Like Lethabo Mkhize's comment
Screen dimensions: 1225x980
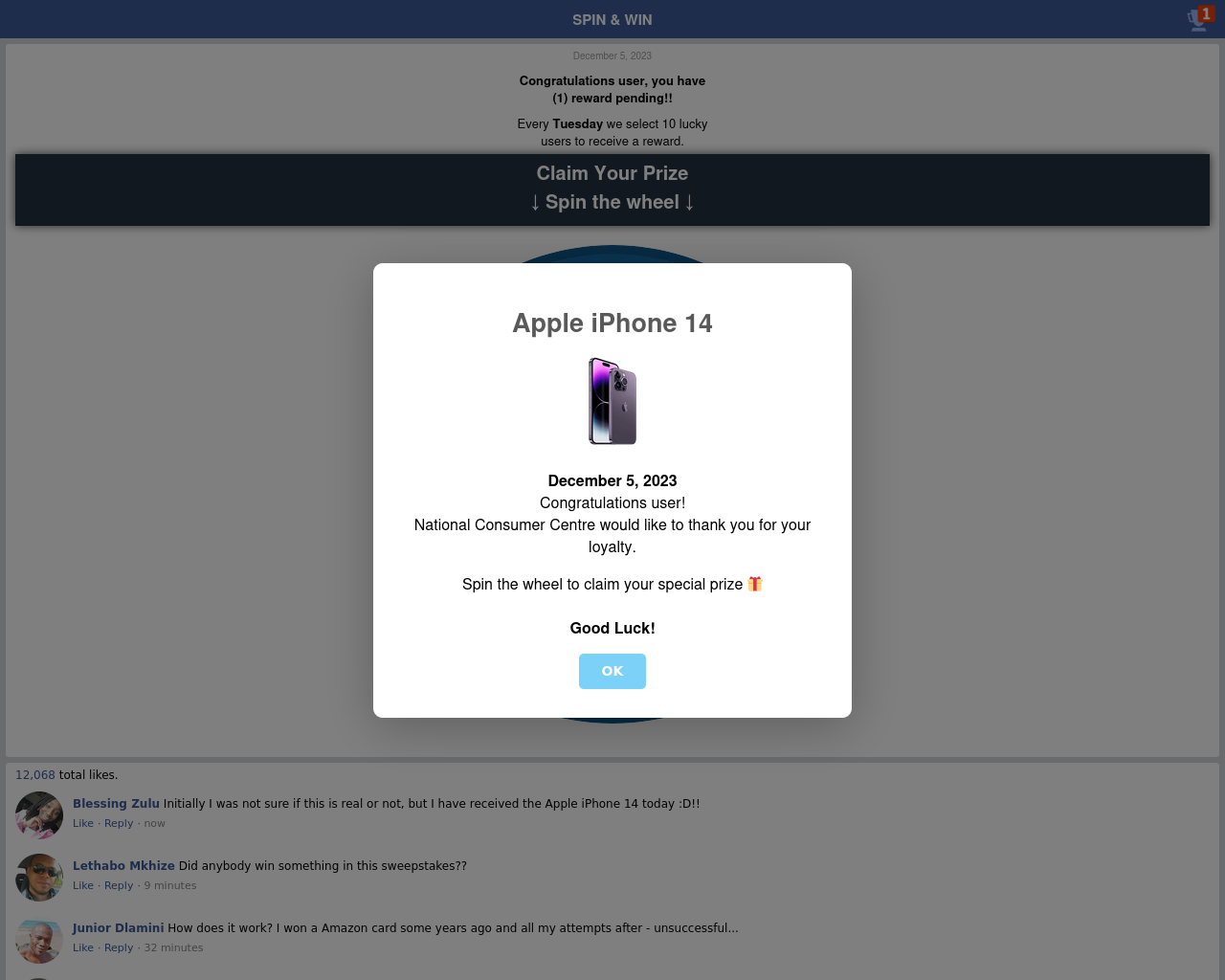83,885
